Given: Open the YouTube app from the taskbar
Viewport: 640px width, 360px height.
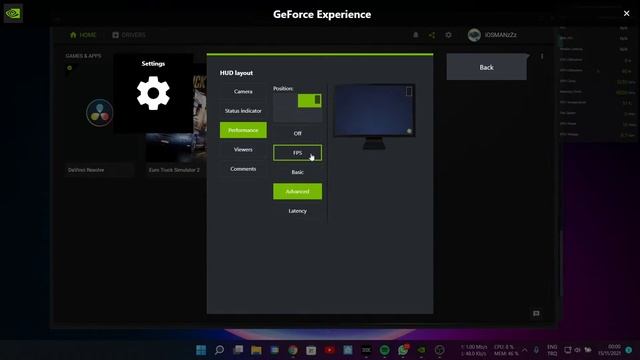Looking at the screenshot, I should (329, 350).
